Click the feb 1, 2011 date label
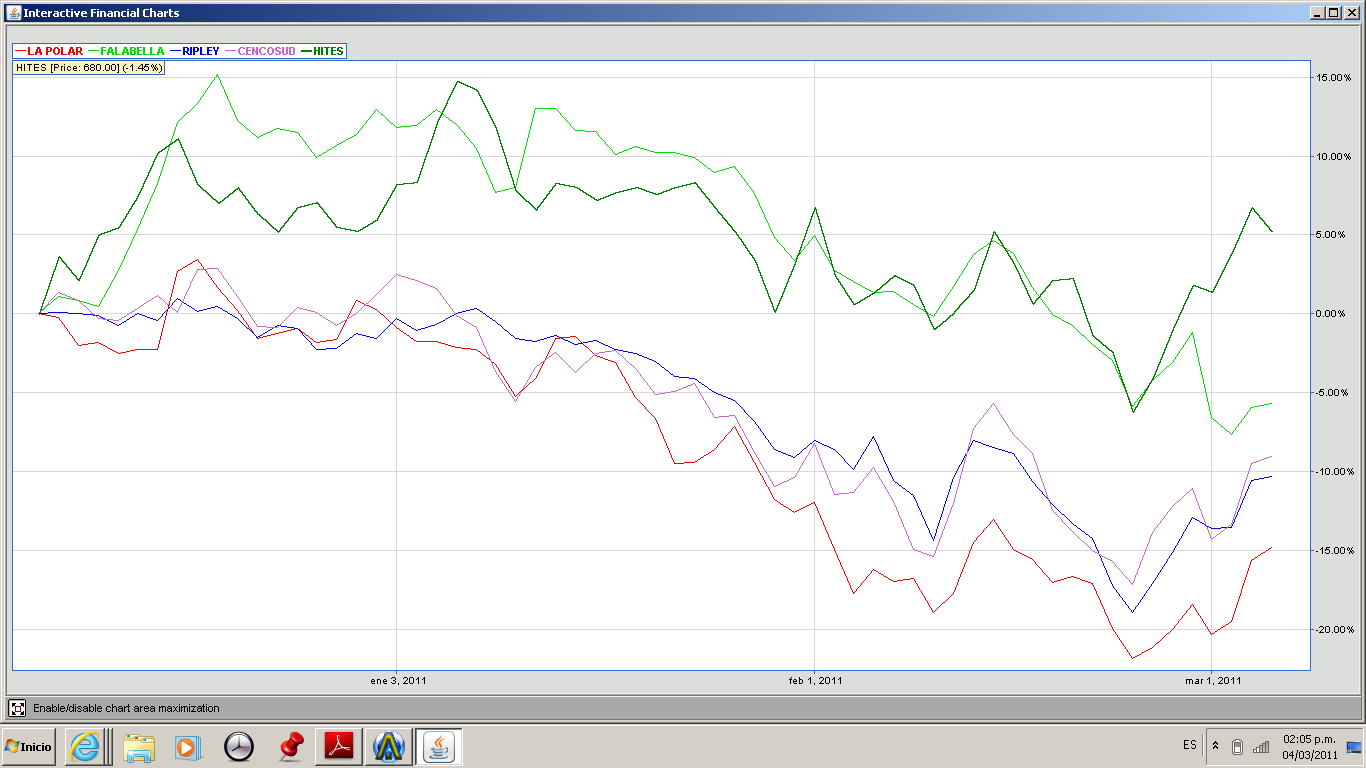Screen dimensions: 1366x768 pyautogui.click(x=816, y=681)
